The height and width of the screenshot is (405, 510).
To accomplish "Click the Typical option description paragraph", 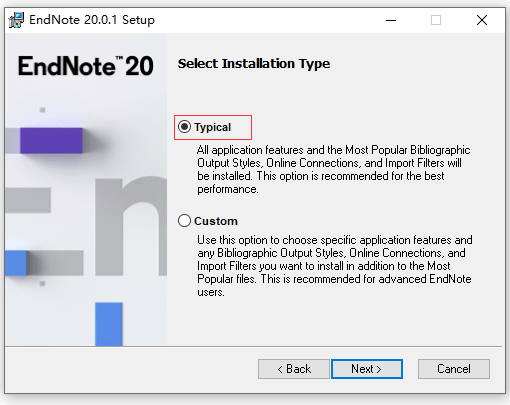I will 333,169.
